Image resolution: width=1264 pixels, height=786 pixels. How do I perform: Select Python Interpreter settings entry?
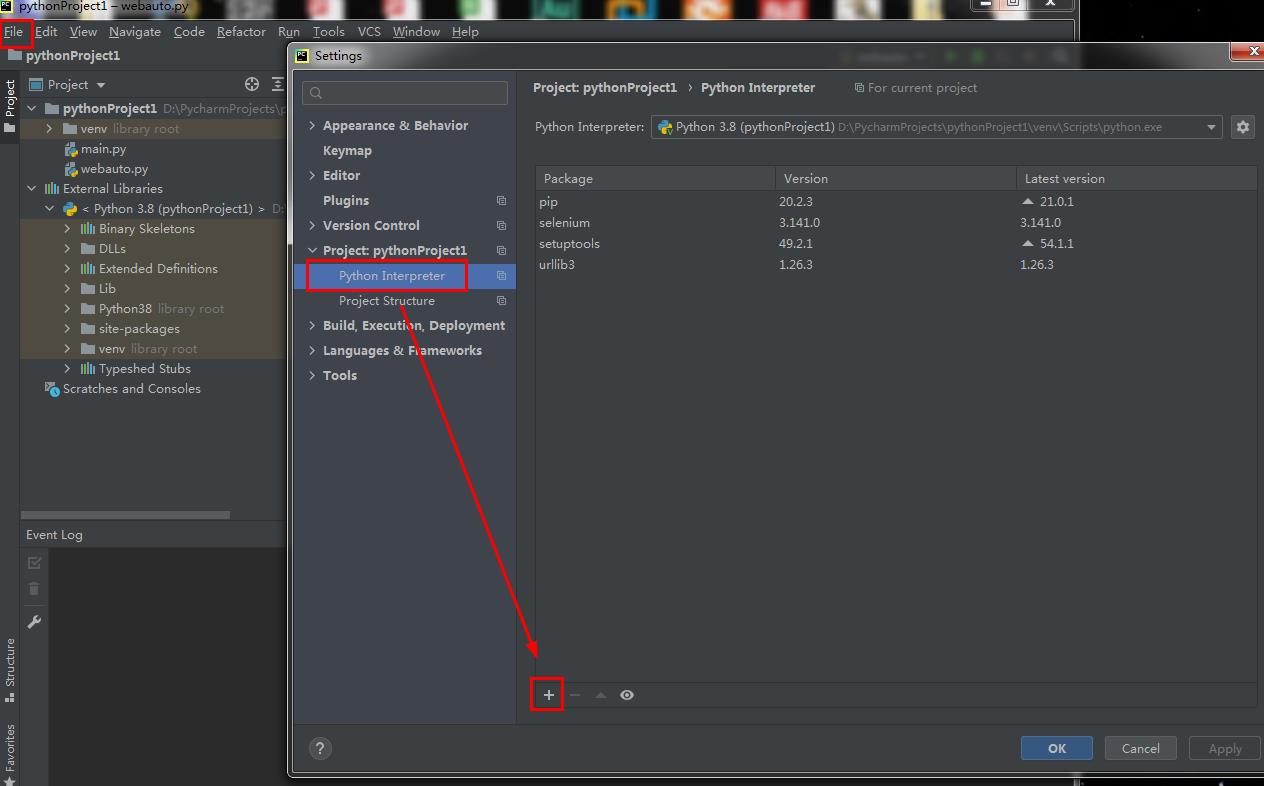[392, 275]
